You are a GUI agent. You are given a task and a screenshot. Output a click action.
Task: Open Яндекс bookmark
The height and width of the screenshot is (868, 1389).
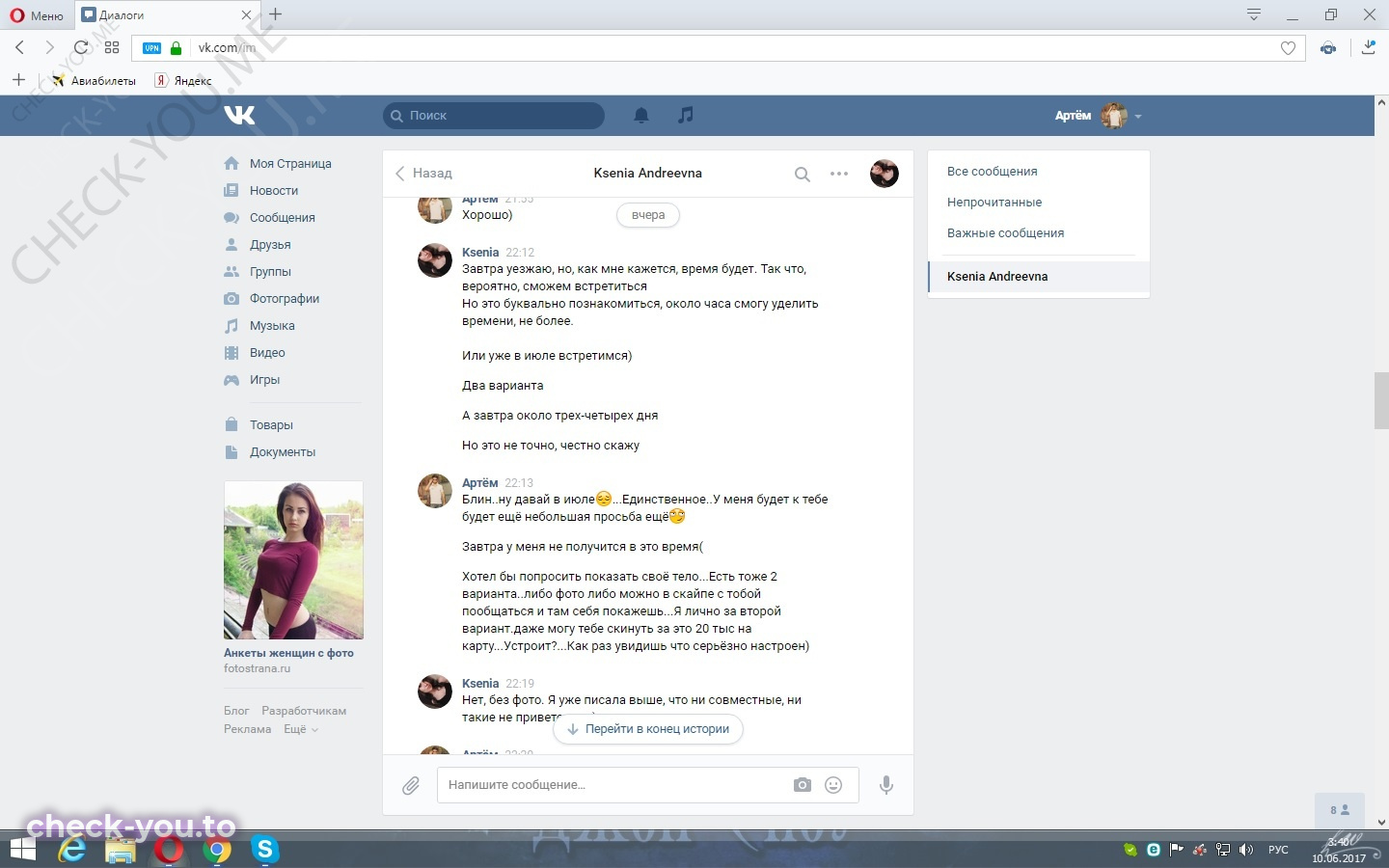pos(183,81)
